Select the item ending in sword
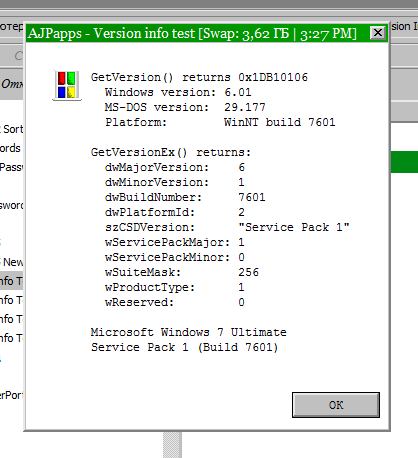Viewport: 418px width, 458px height. tap(11, 205)
